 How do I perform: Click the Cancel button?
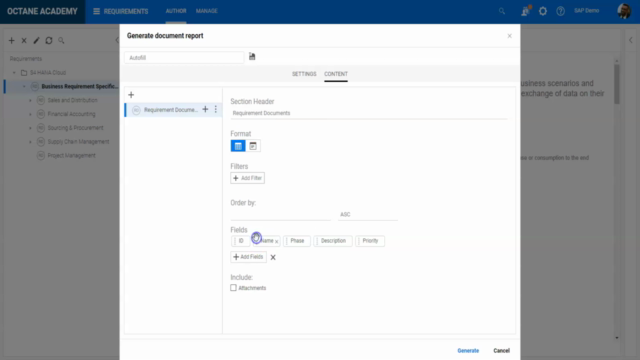[x=501, y=351]
